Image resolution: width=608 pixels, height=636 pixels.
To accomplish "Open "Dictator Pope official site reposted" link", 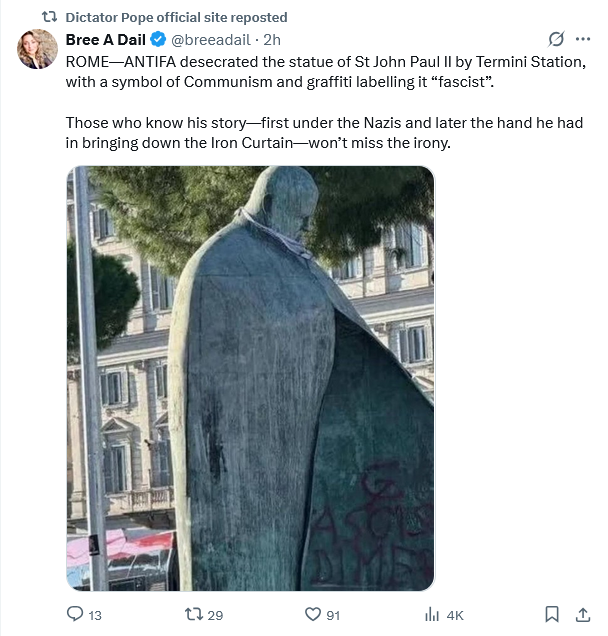I will pos(175,17).
